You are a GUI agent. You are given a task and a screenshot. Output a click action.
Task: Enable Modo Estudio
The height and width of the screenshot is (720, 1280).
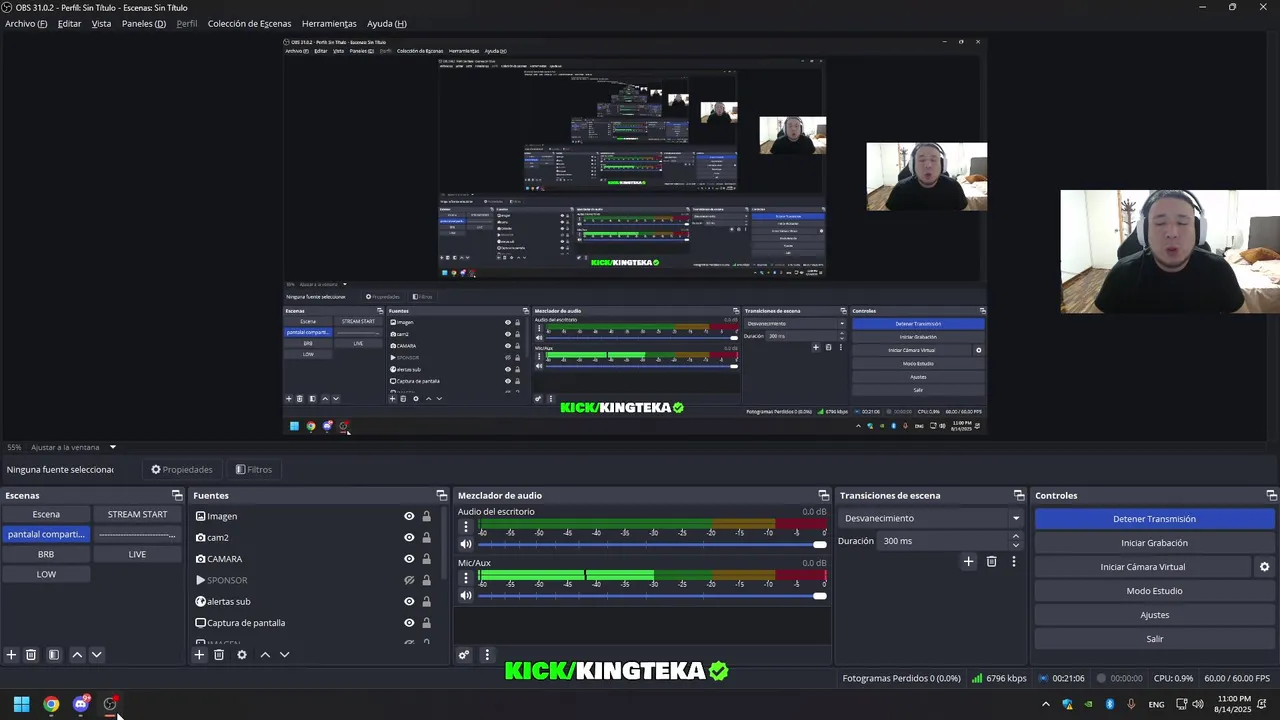pyautogui.click(x=1154, y=591)
